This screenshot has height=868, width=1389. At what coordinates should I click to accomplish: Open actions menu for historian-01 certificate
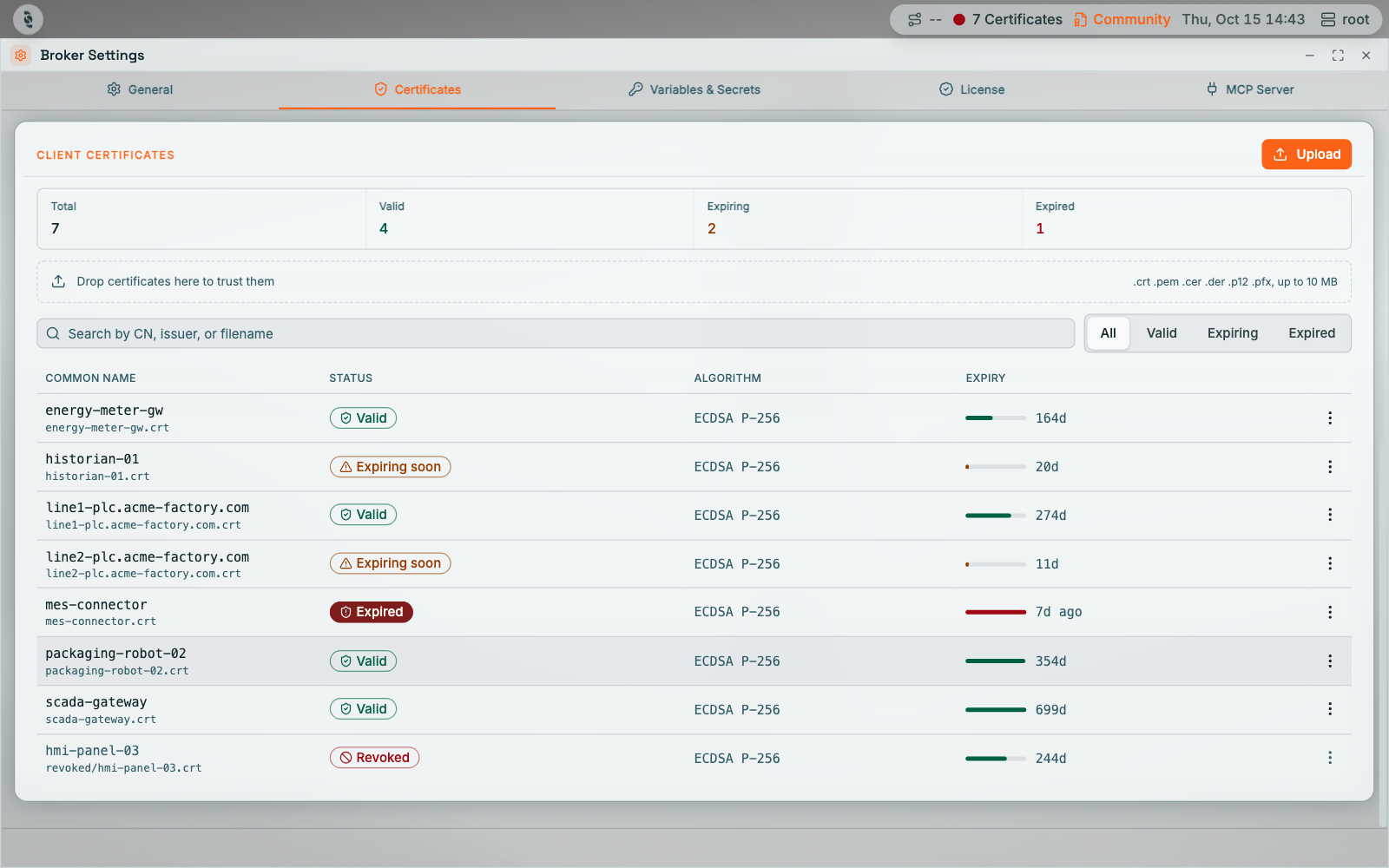[1329, 467]
